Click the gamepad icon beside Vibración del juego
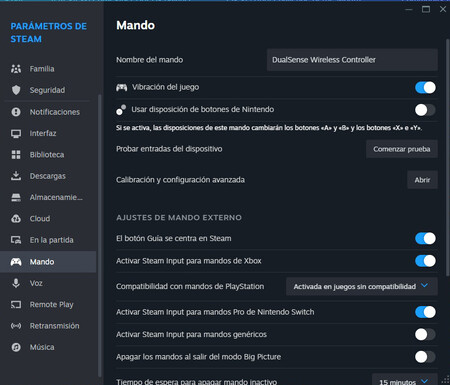 [122, 87]
